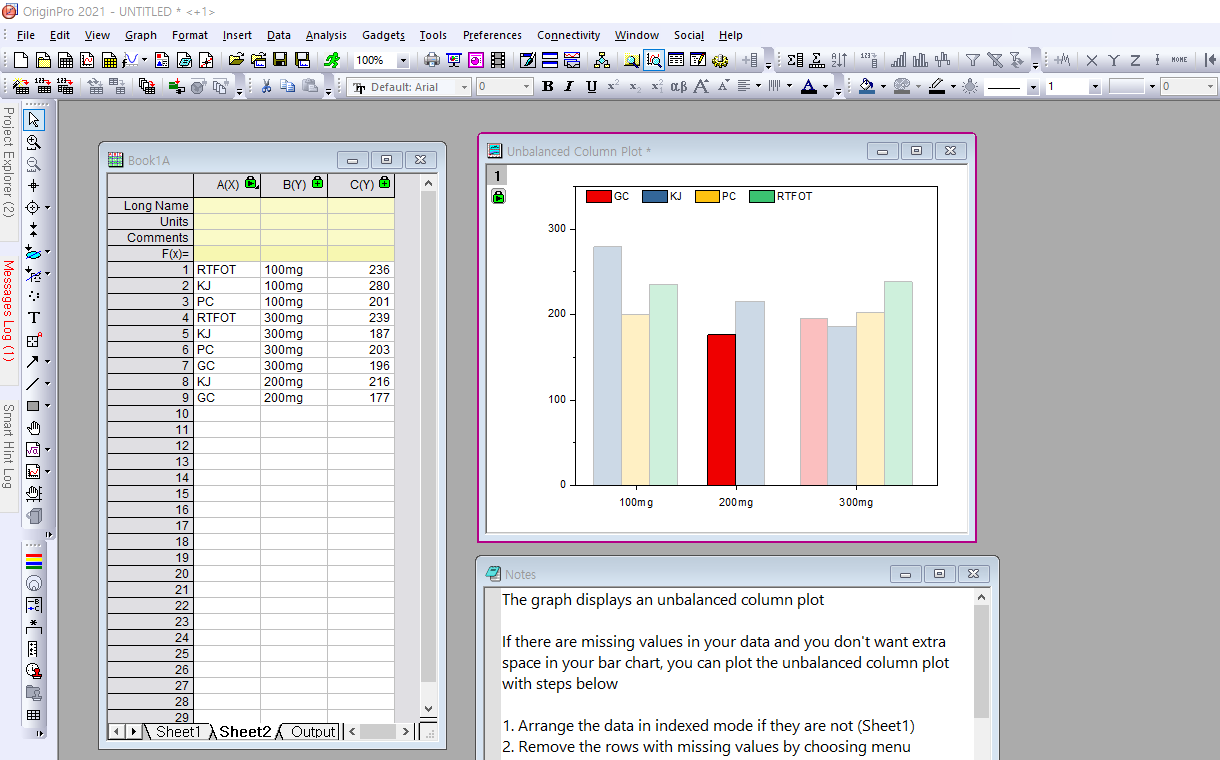
Task: Click the Recalculate running-man icon
Action: point(331,60)
